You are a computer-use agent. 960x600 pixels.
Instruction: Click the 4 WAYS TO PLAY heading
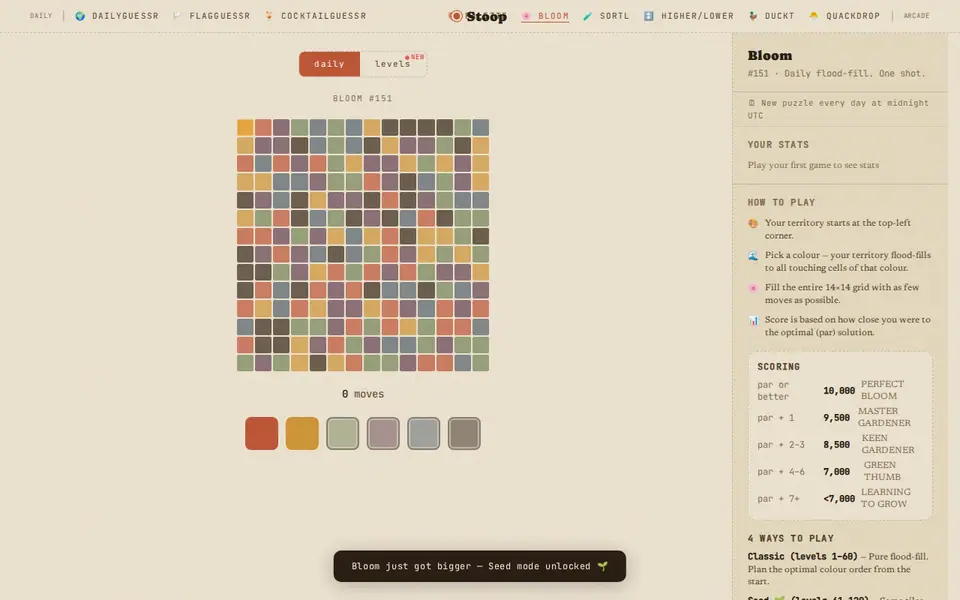(790, 539)
